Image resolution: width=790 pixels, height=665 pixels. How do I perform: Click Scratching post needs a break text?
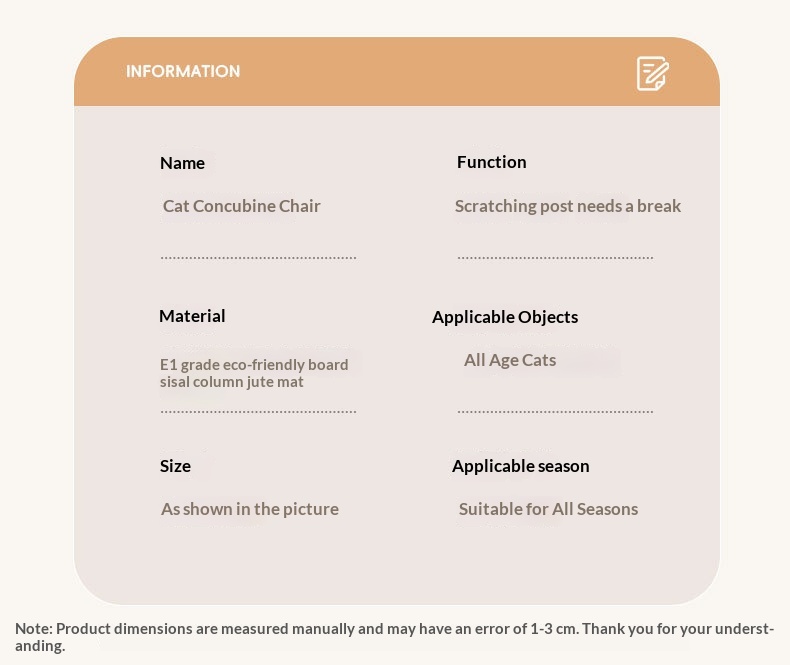pos(568,206)
